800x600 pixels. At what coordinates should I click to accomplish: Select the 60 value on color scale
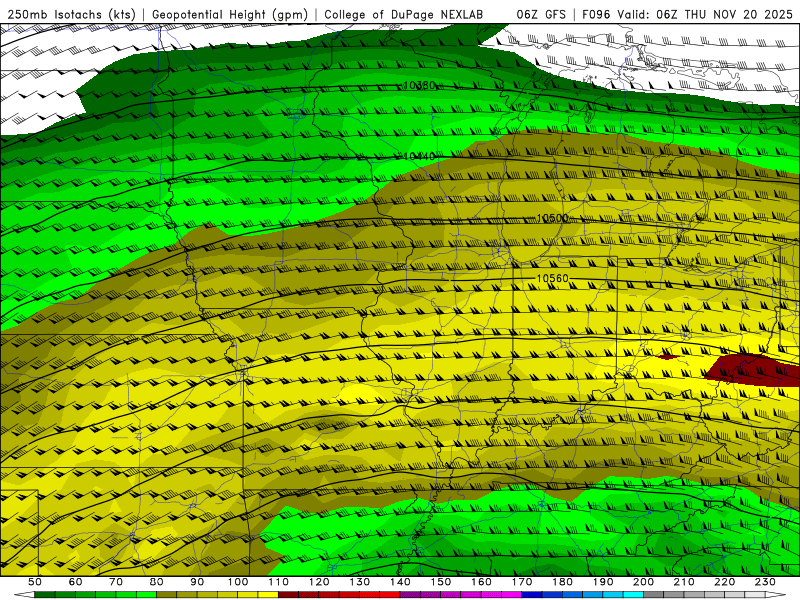(76, 582)
